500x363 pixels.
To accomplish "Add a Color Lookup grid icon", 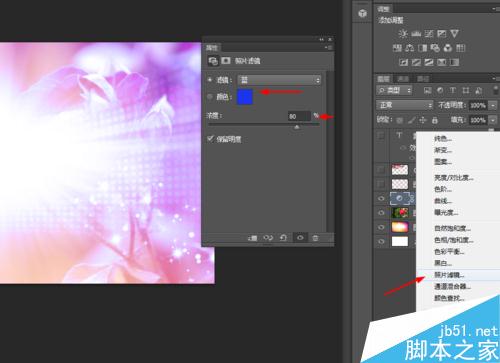I will [x=460, y=48].
